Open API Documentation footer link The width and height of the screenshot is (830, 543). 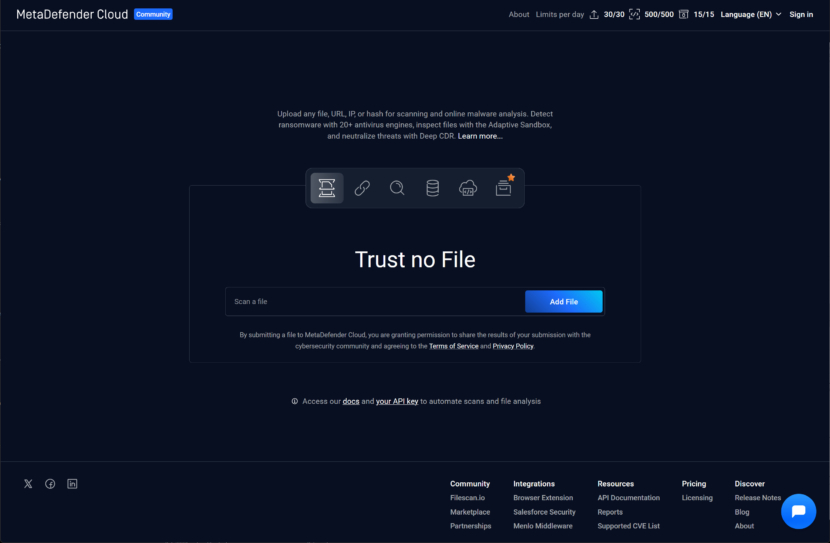coord(629,498)
